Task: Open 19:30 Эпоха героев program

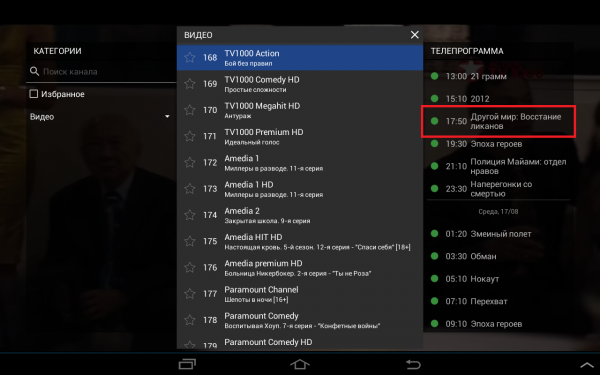Action: tap(498, 144)
